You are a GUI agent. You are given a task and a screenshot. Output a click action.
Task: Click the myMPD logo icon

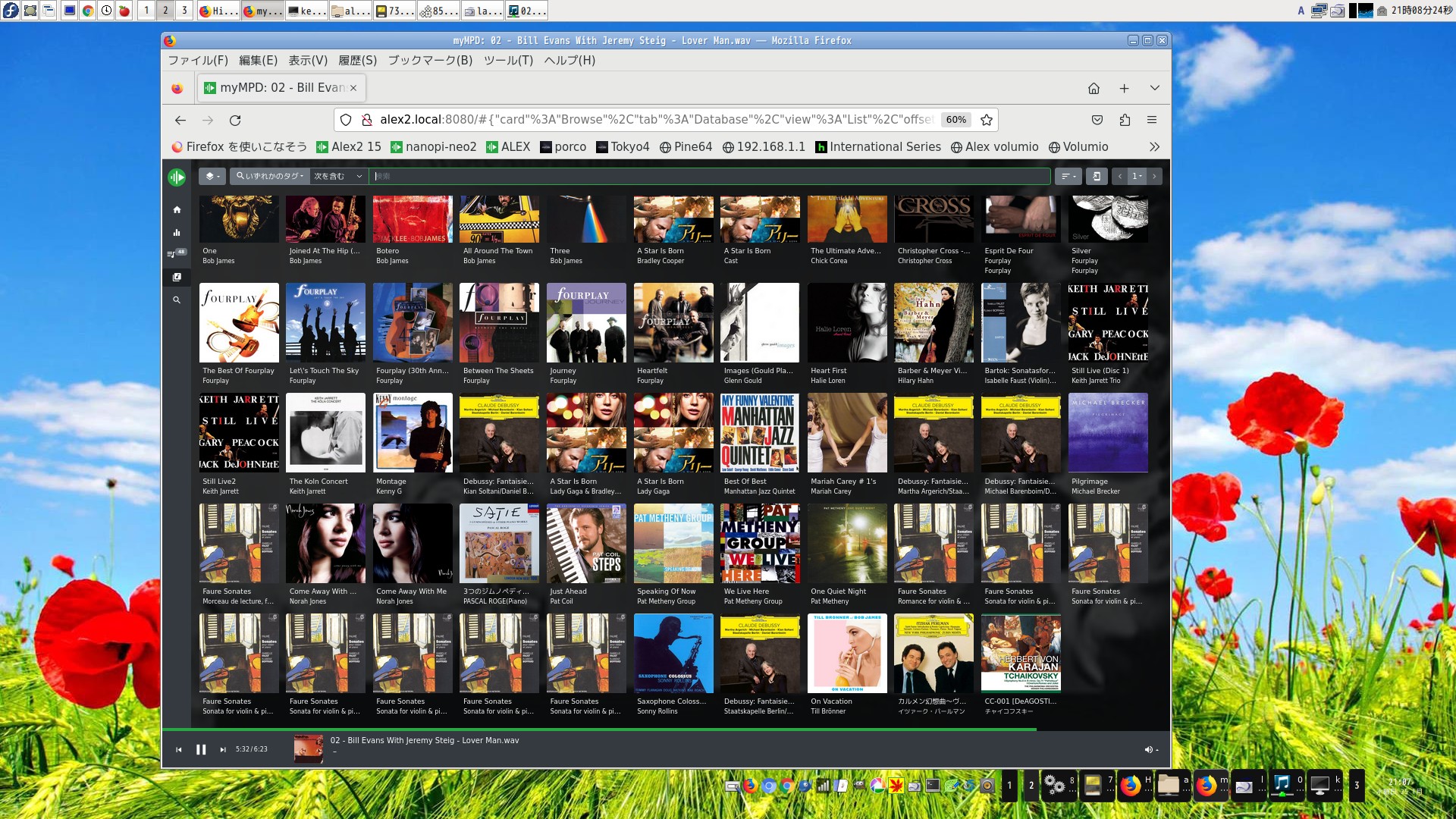(177, 177)
